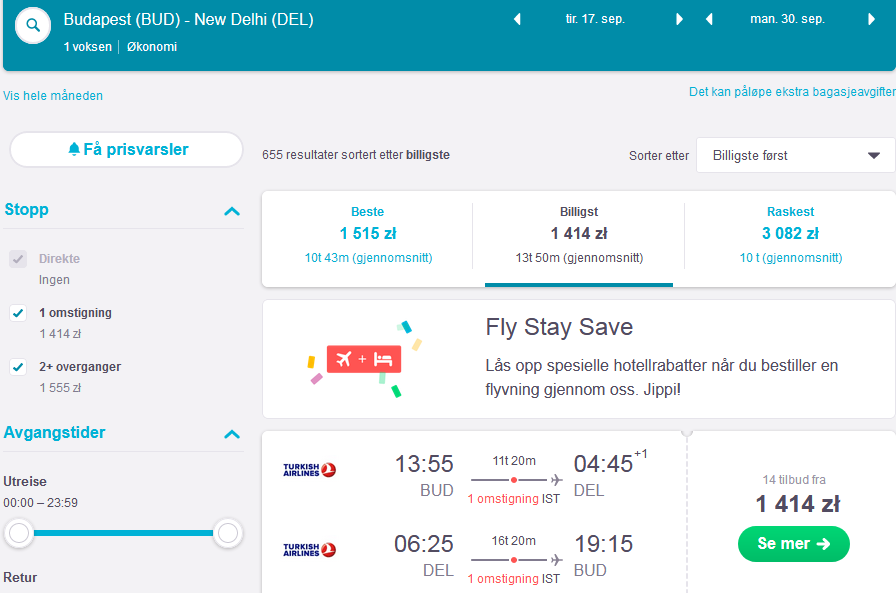Click the Få prisvarsler button
896x593 pixels.
(126, 150)
